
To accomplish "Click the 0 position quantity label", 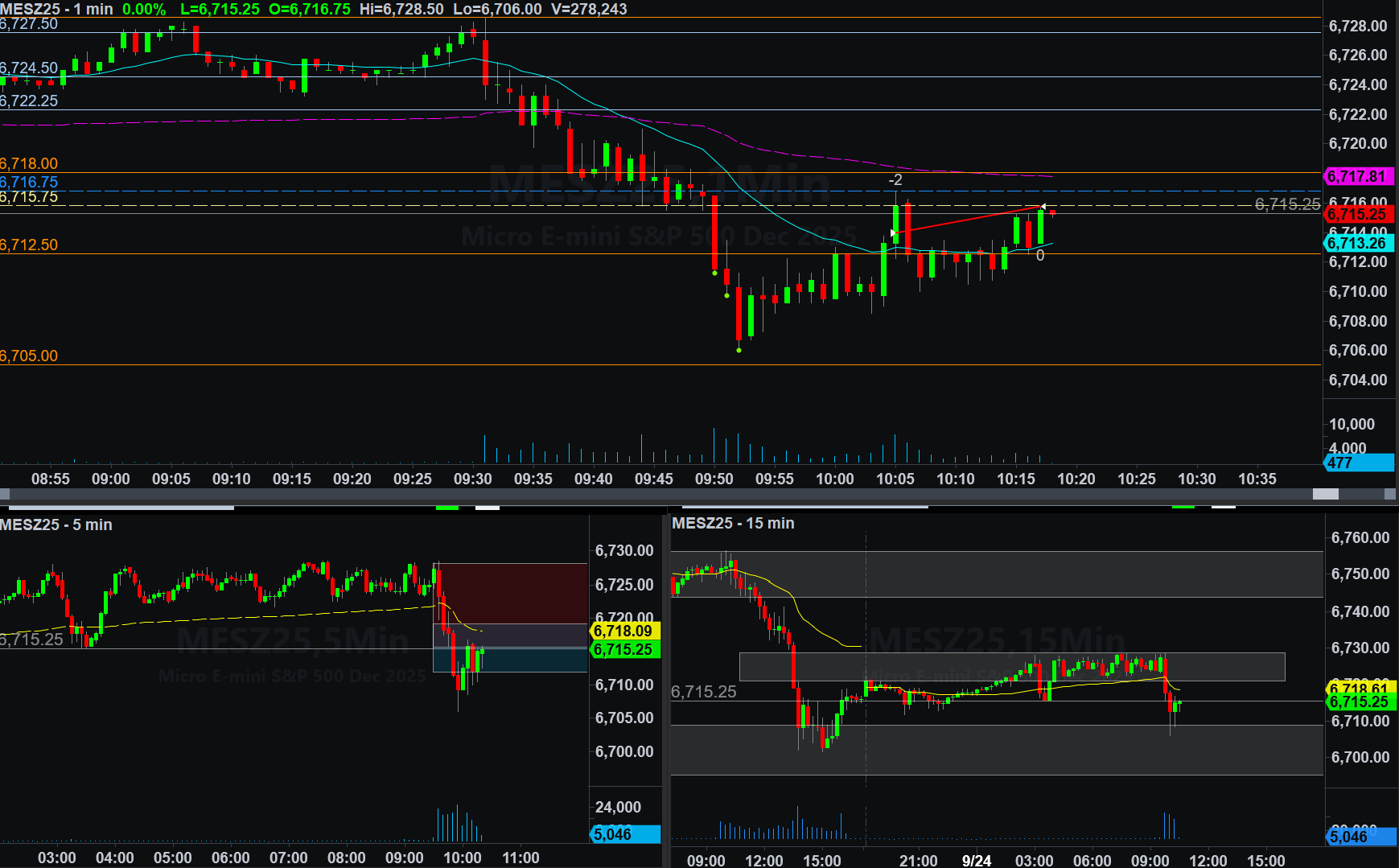I will (1040, 256).
